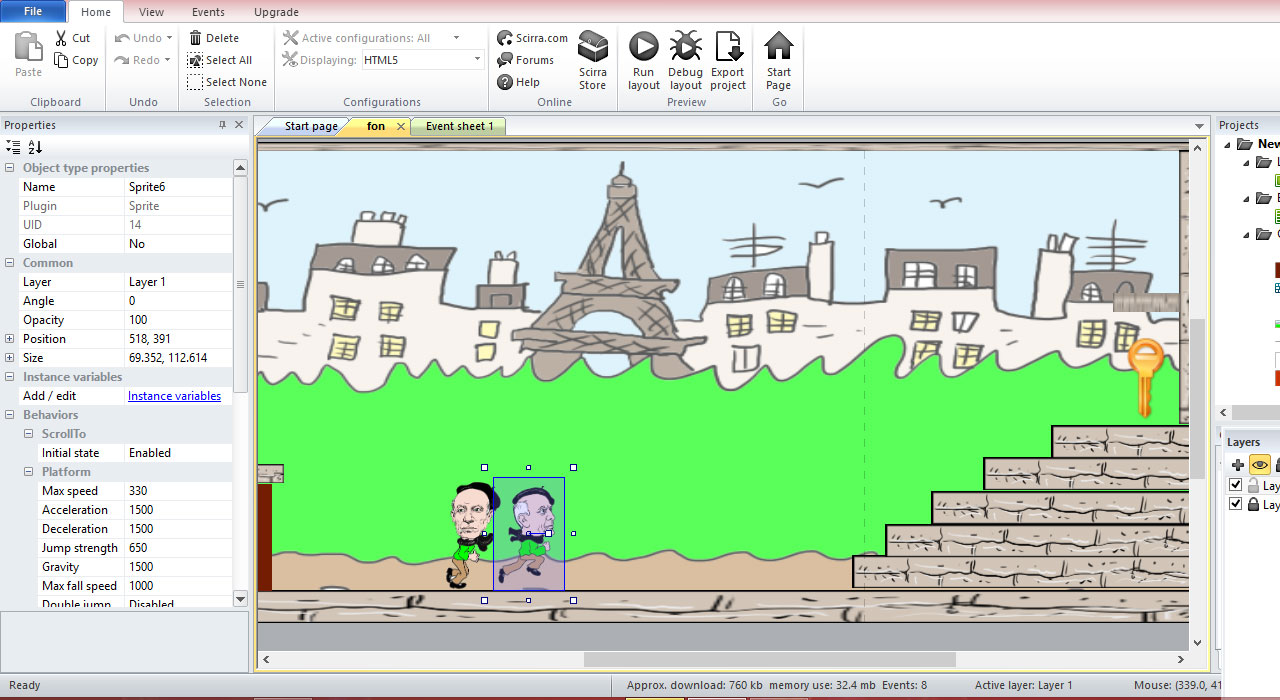This screenshot has width=1280, height=700.
Task: Click the Delete trash icon
Action: point(196,38)
